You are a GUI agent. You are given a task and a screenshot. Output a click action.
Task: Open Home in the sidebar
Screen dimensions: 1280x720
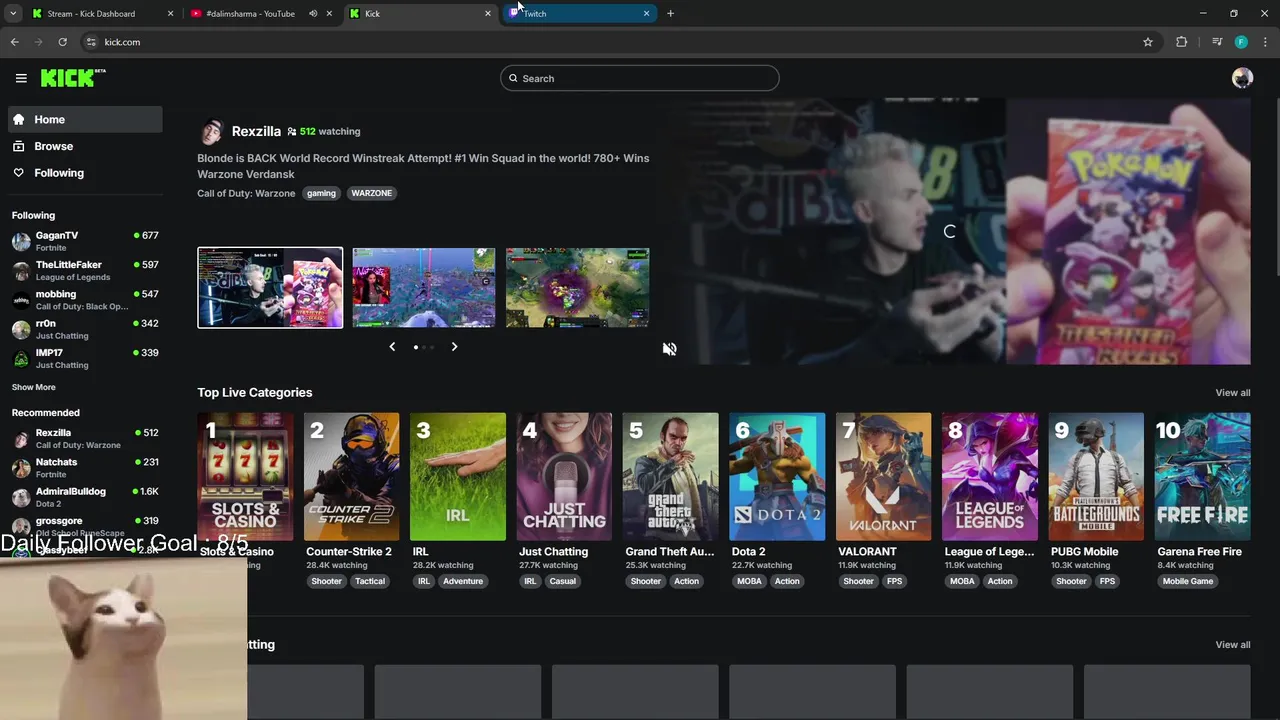85,119
